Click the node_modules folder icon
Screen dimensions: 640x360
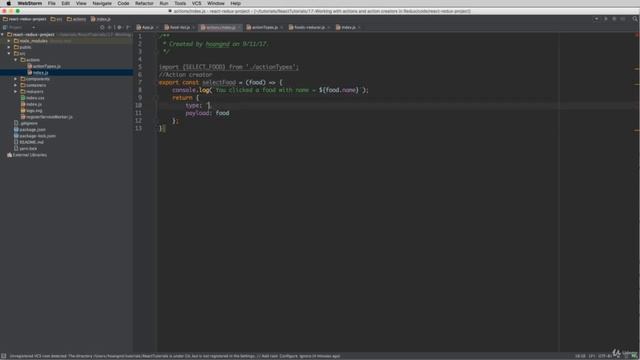tap(16, 41)
